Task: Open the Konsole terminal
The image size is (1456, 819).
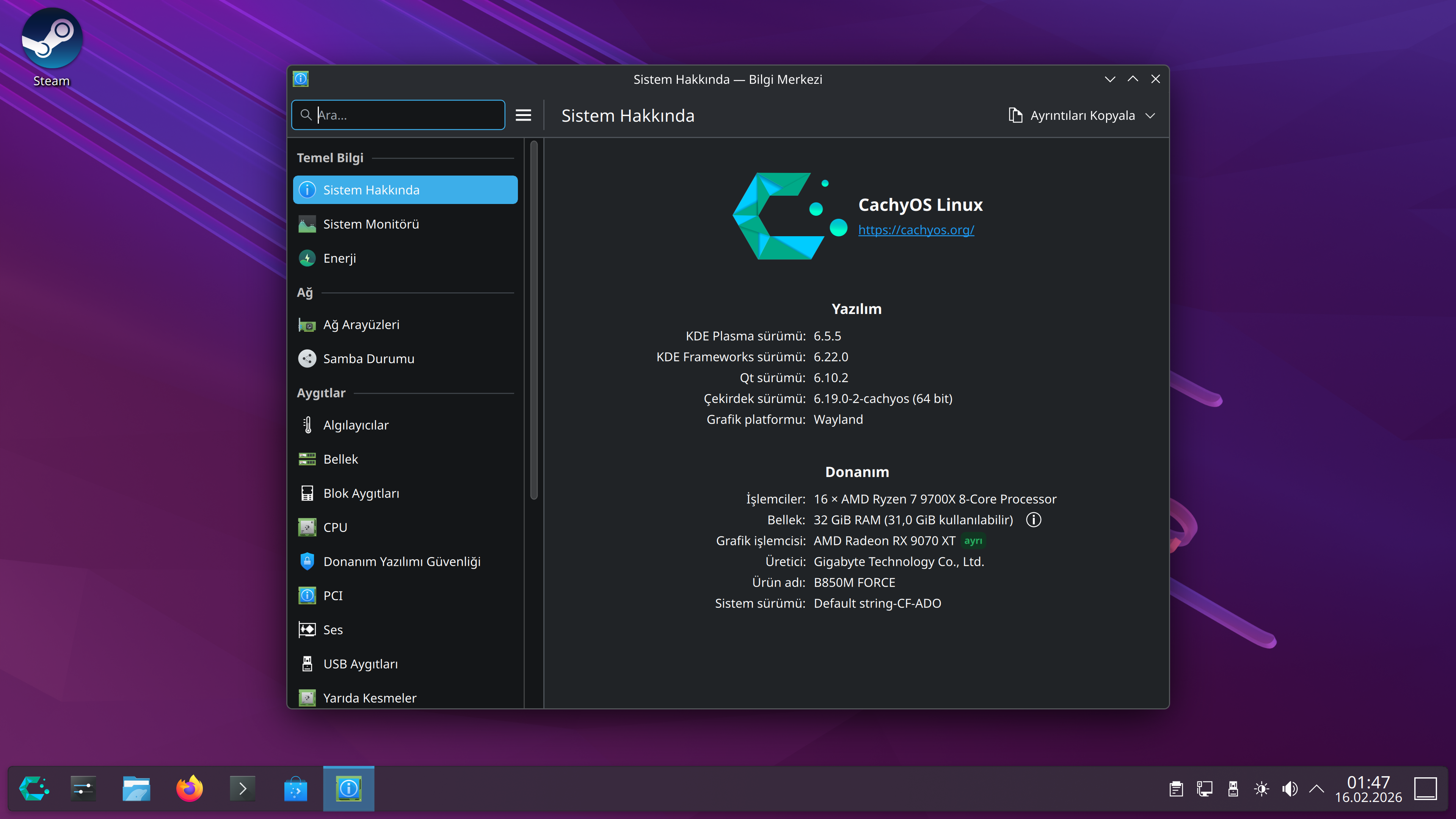Action: pos(243,789)
